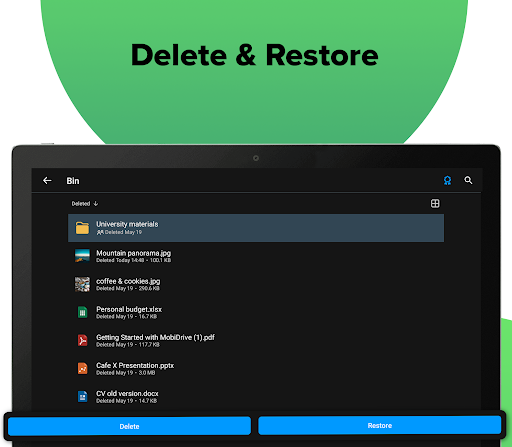This screenshot has width=512, height=447.
Task: Select the Mountain panorama.jpg thumbnail
Action: pyautogui.click(x=82, y=256)
